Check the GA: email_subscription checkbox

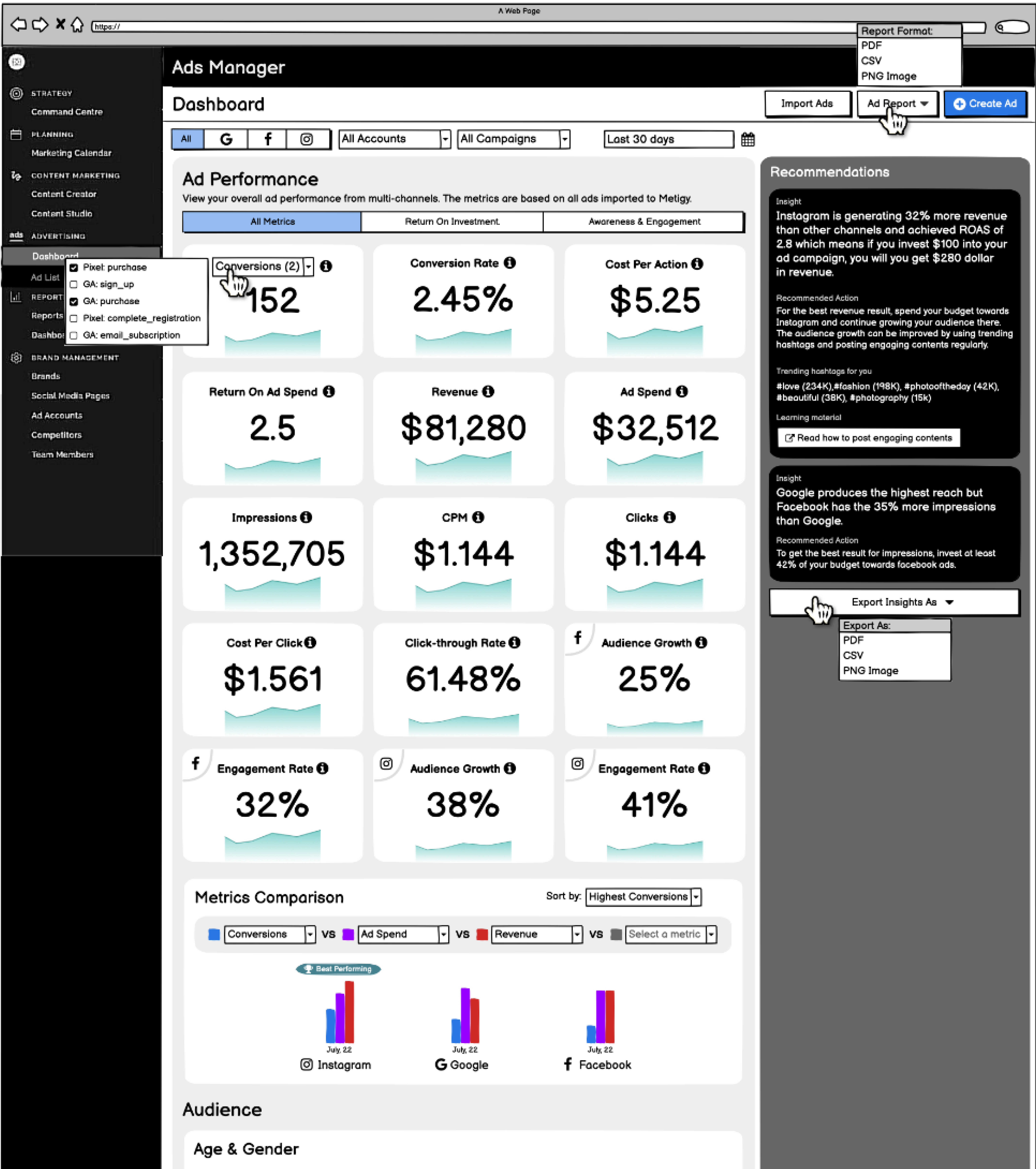[74, 335]
